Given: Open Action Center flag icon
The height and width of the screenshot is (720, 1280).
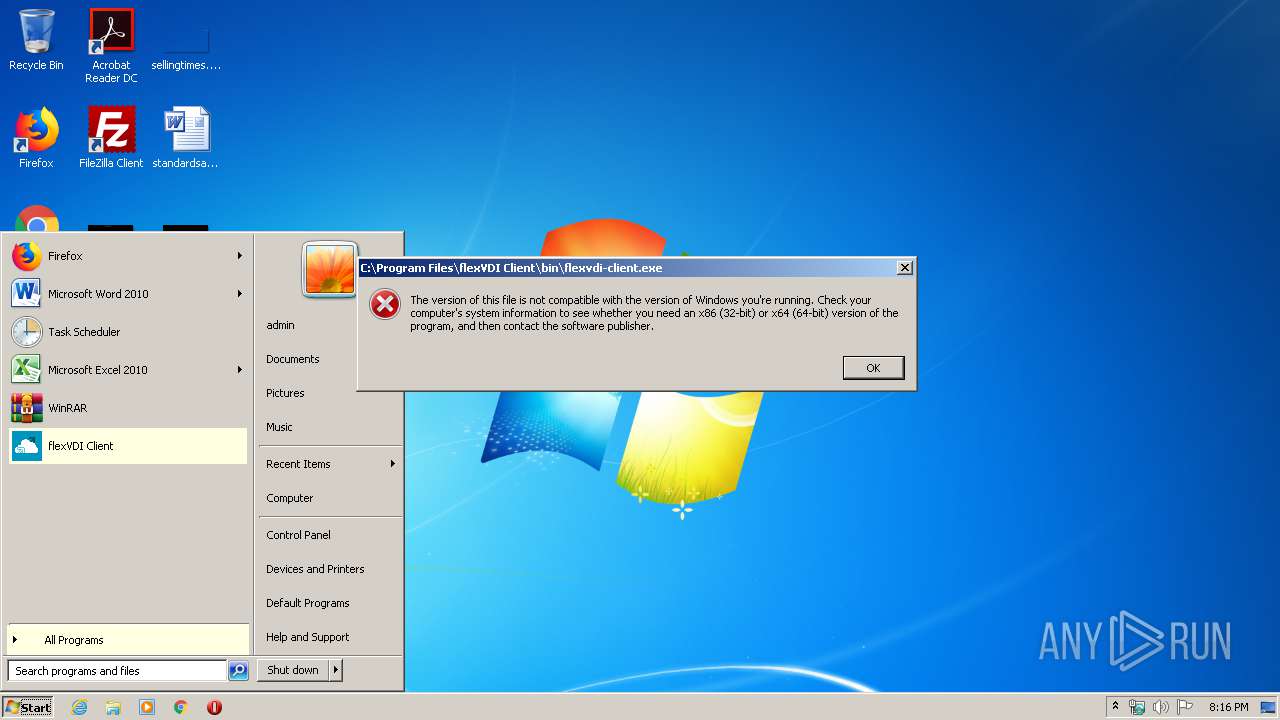Looking at the screenshot, I should pos(1185,707).
